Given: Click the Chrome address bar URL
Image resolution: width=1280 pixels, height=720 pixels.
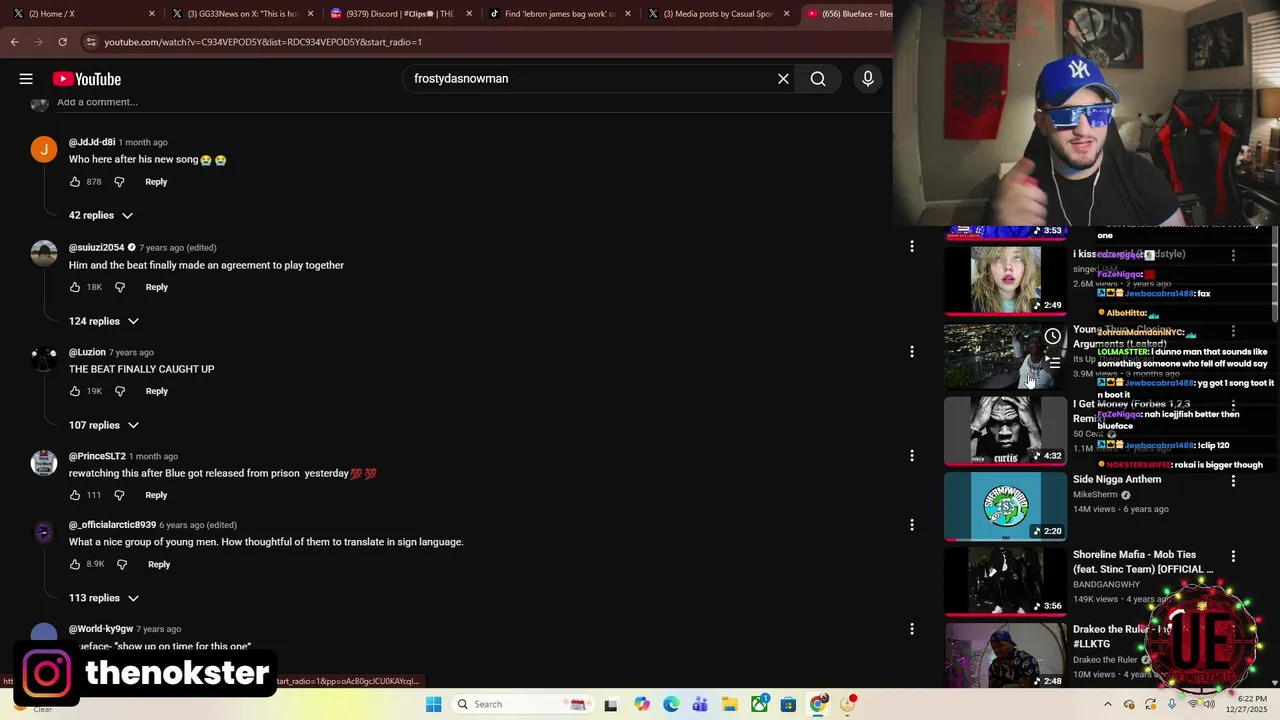Looking at the screenshot, I should tap(262, 42).
